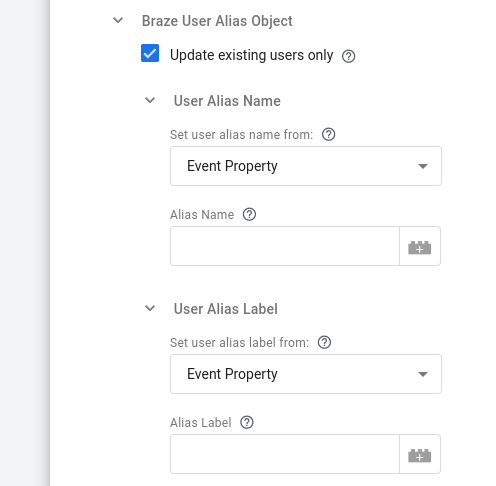This screenshot has width=496, height=486.
Task: Show help for Set user alias name from
Action: point(328,134)
